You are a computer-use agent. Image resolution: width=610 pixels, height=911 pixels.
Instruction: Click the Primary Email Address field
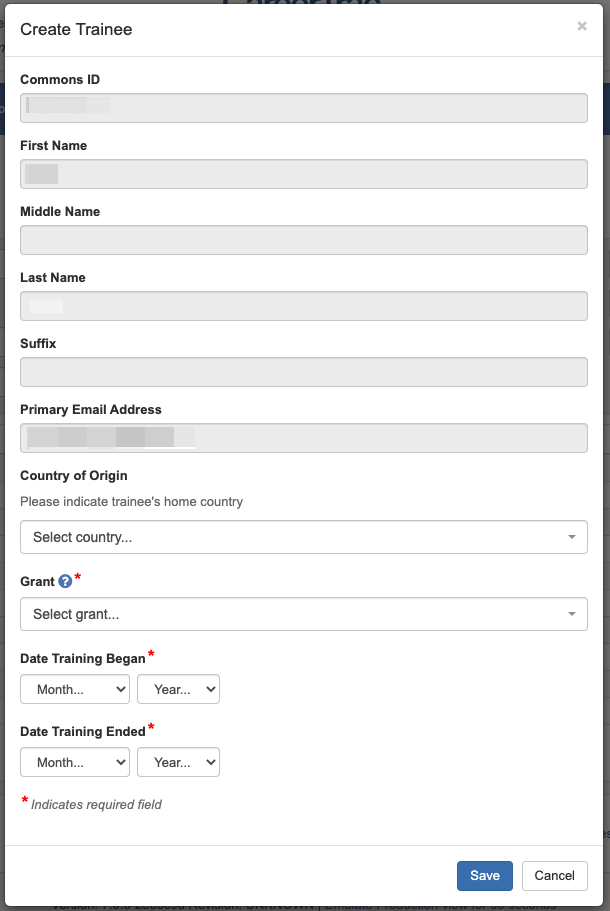[303, 438]
